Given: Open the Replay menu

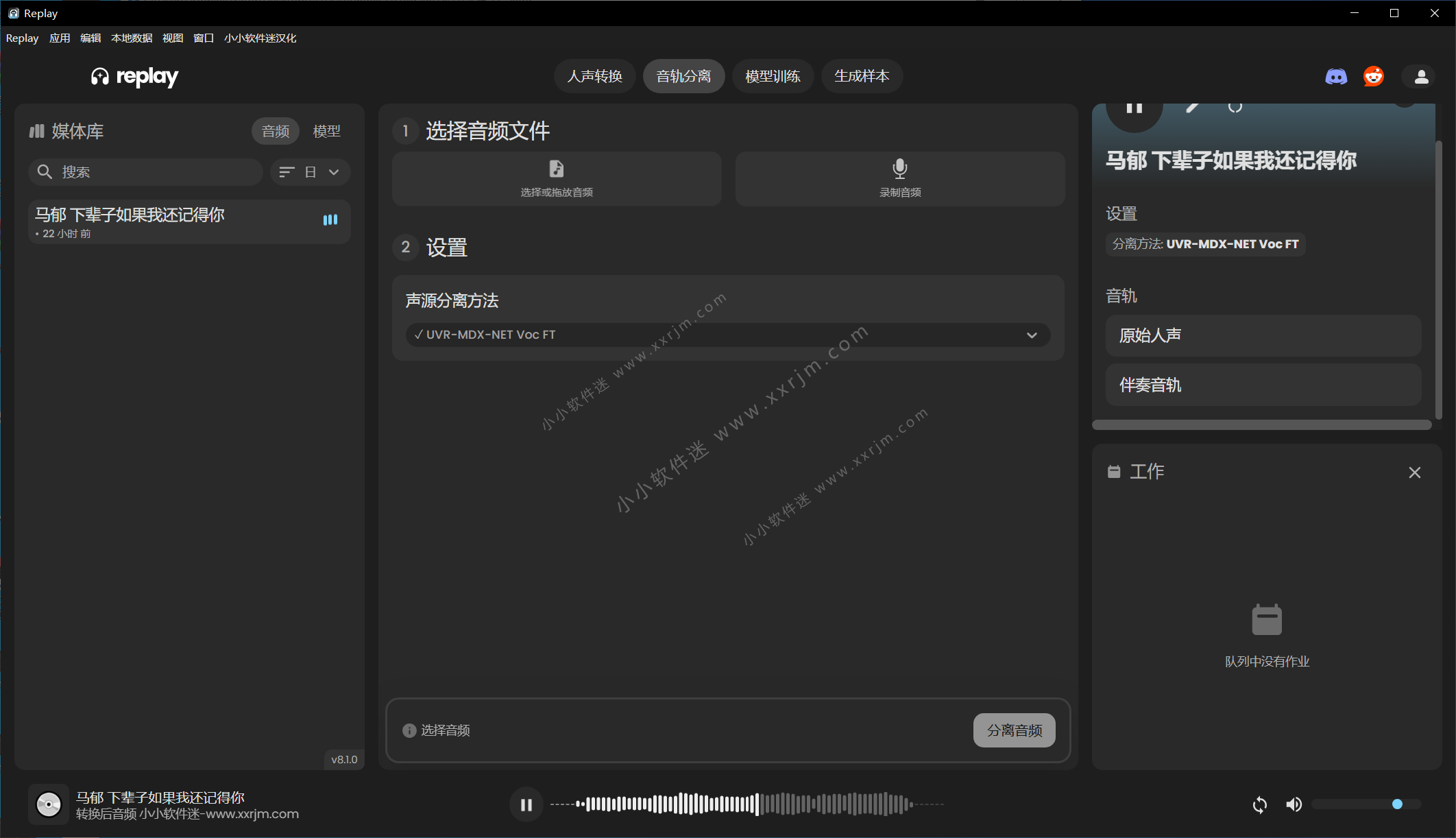Looking at the screenshot, I should [x=22, y=38].
